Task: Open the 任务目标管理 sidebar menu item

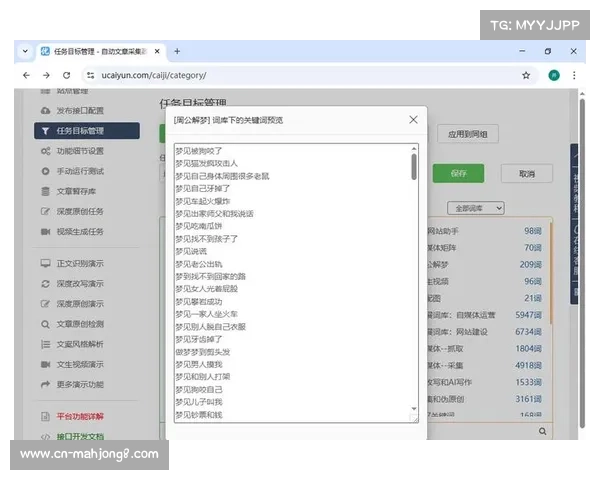Action: (x=79, y=131)
